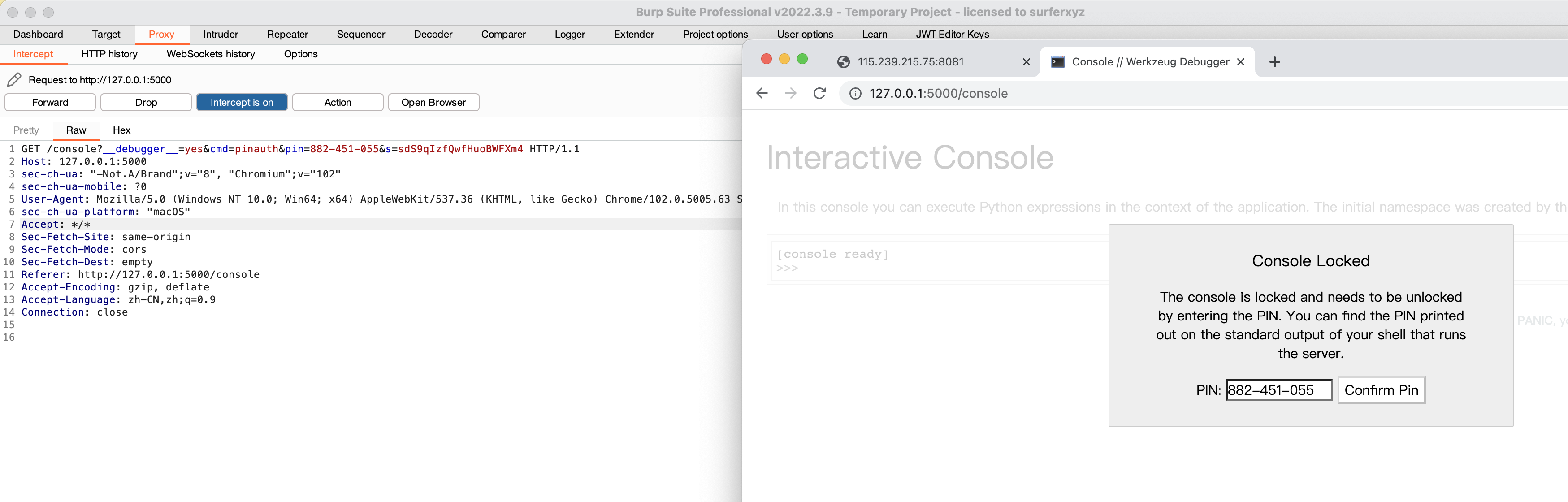
Task: Forward the intercepted request
Action: [50, 102]
